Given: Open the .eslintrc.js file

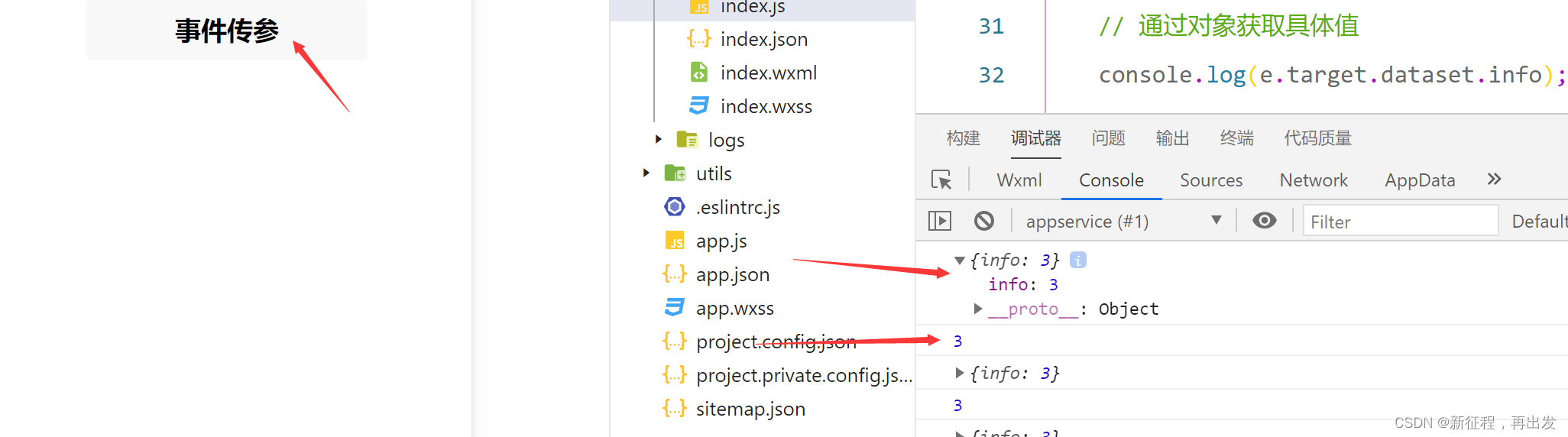Looking at the screenshot, I should [737, 207].
